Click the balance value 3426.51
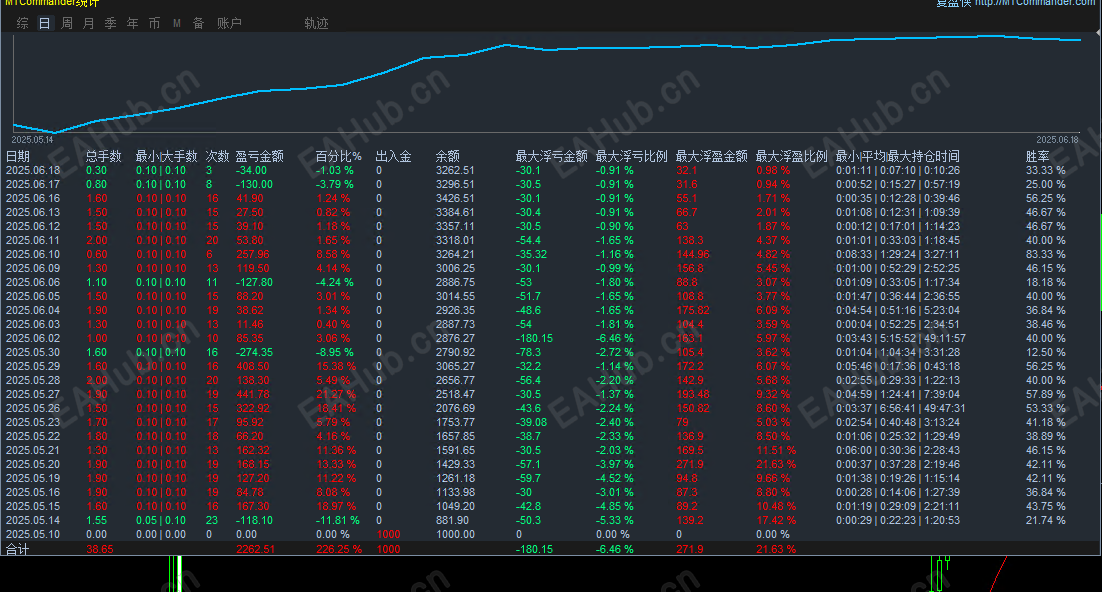1102x592 pixels. click(455, 198)
